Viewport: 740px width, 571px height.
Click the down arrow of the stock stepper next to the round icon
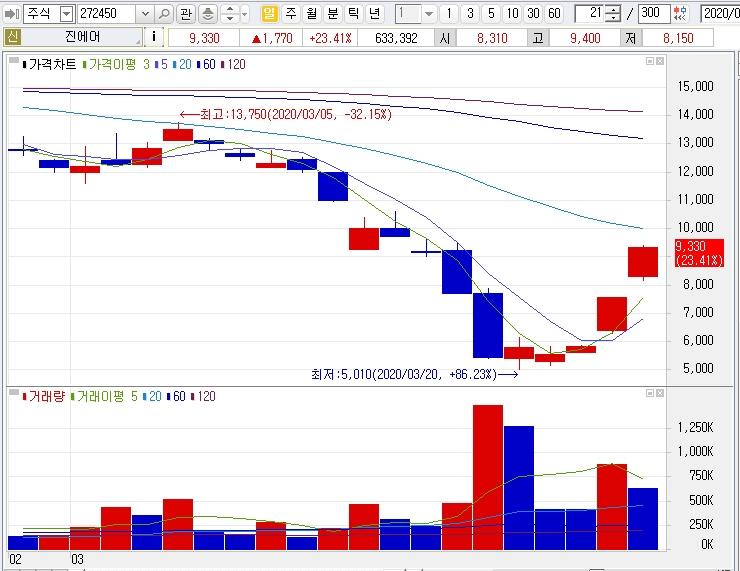coord(230,18)
